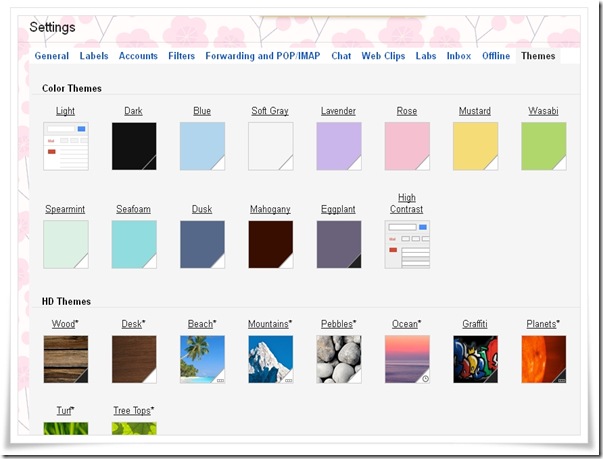Viewport: 603px width, 459px height.
Task: Open the Inbox settings tab
Action: 459,56
